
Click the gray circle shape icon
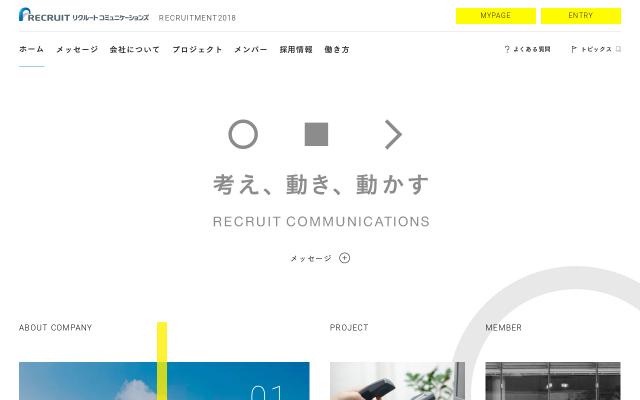[x=243, y=134]
